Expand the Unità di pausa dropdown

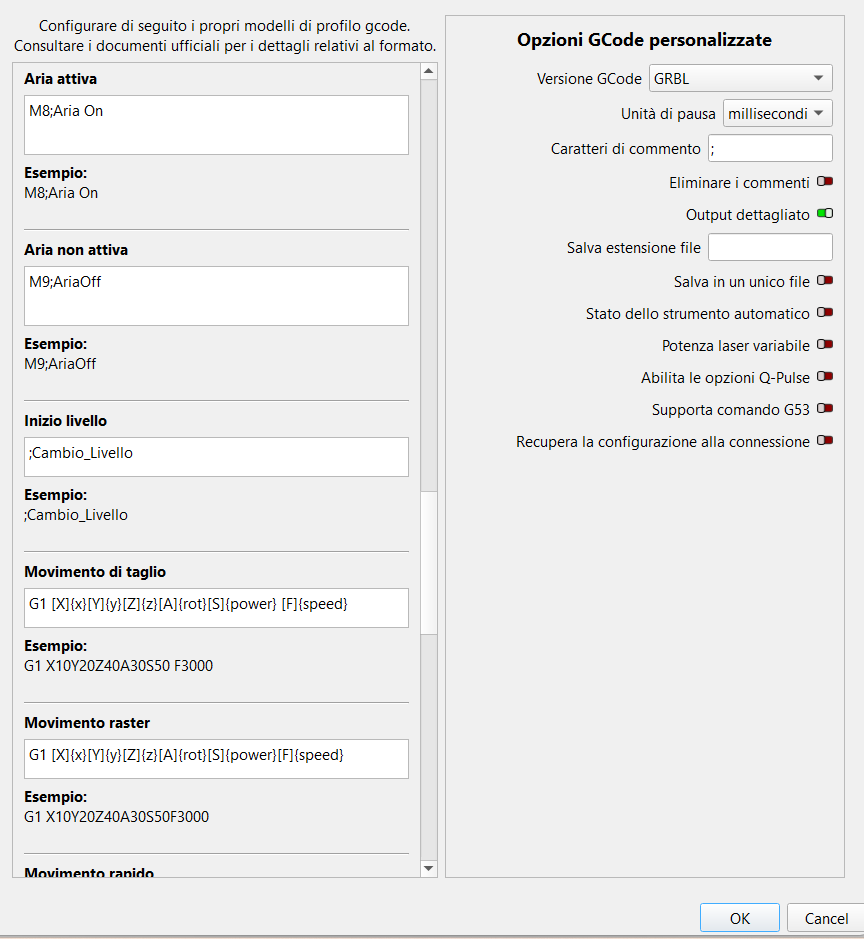click(777, 113)
